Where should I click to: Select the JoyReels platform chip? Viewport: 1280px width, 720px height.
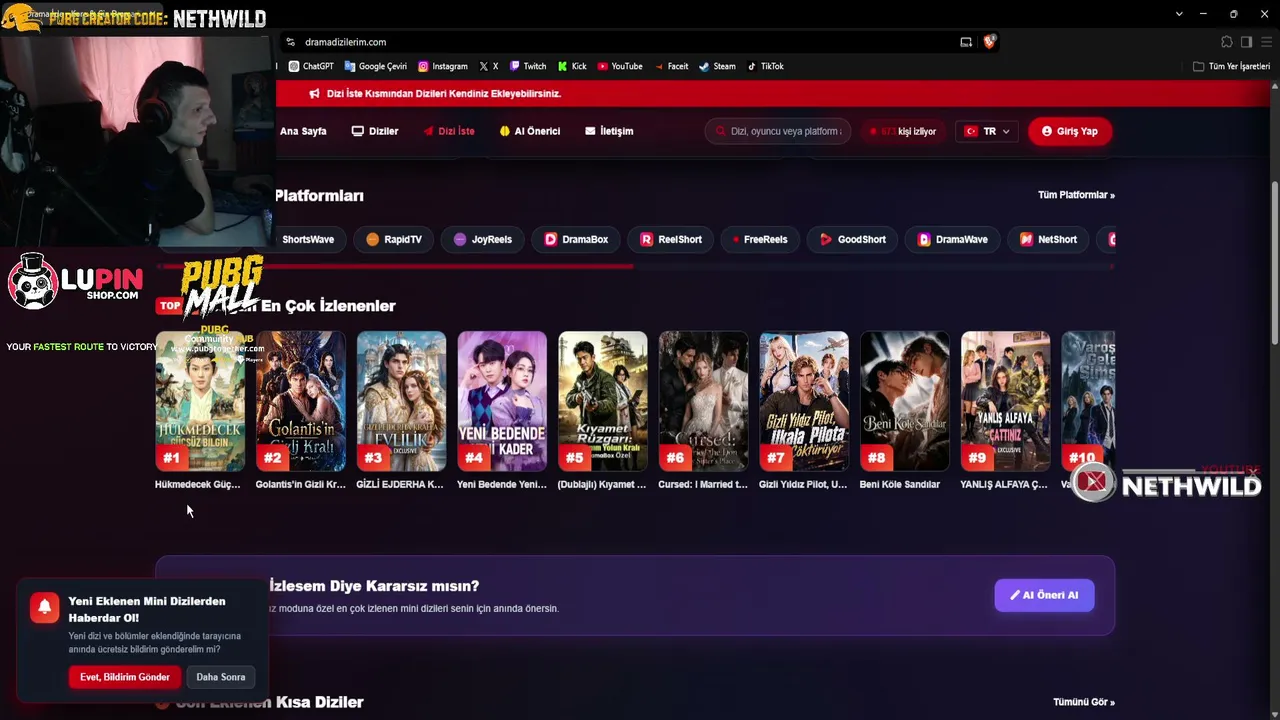click(483, 239)
